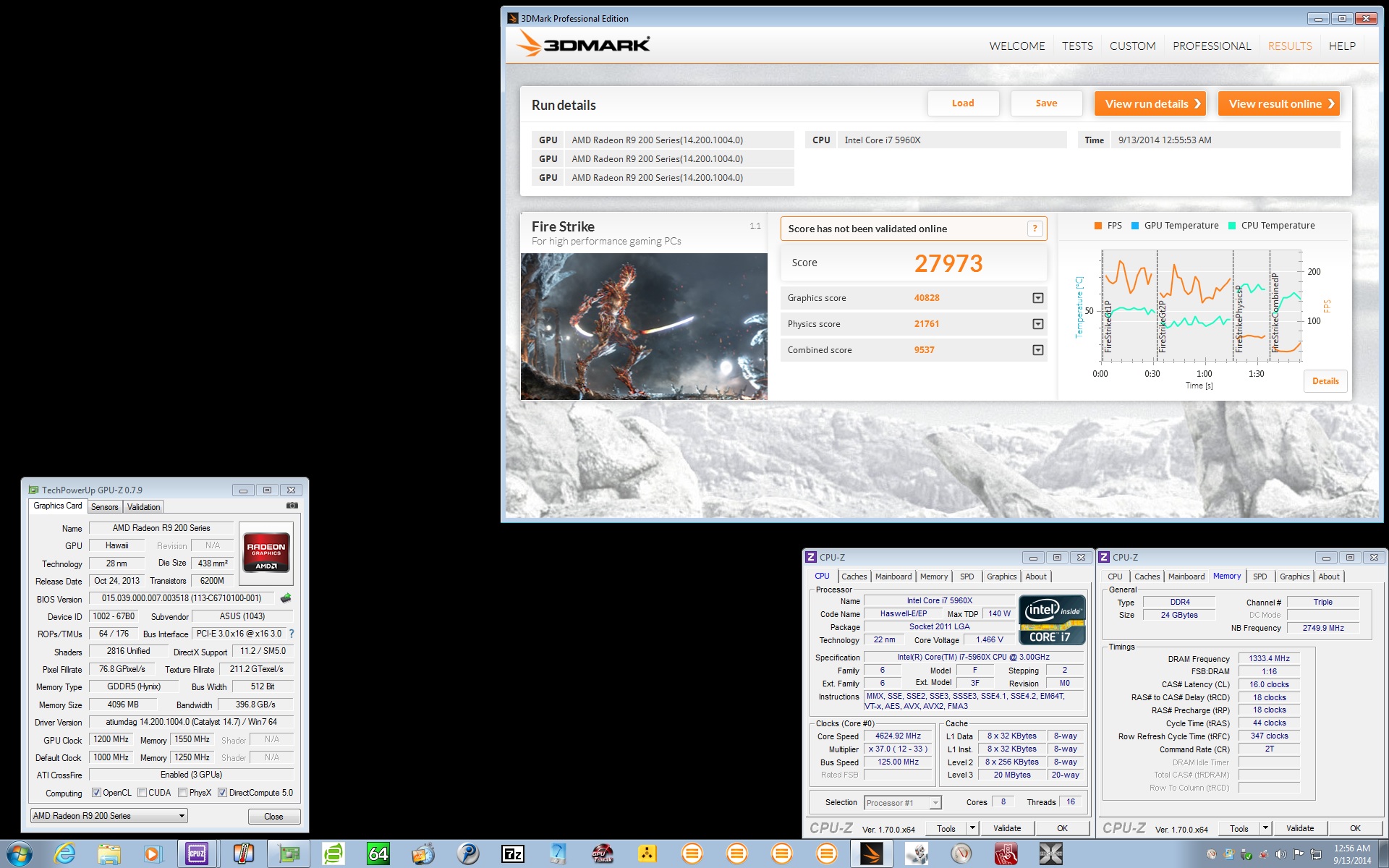
Task: Click the network tray icon
Action: point(1315,854)
